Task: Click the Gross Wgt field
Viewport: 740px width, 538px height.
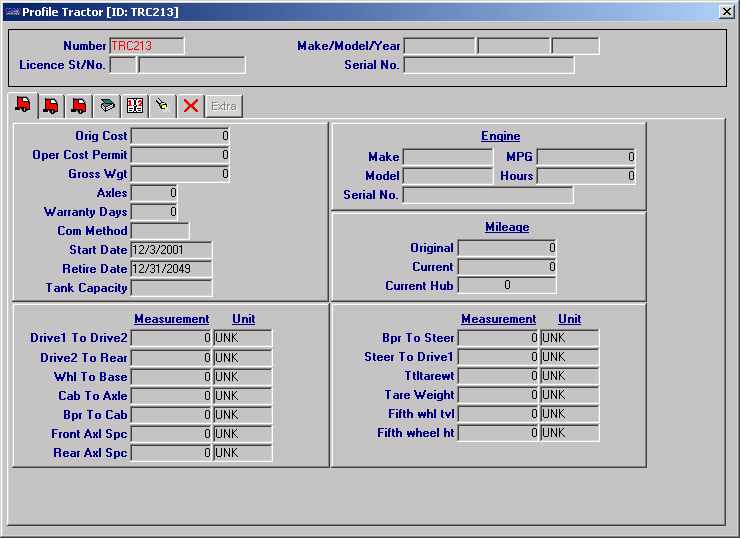Action: point(180,174)
